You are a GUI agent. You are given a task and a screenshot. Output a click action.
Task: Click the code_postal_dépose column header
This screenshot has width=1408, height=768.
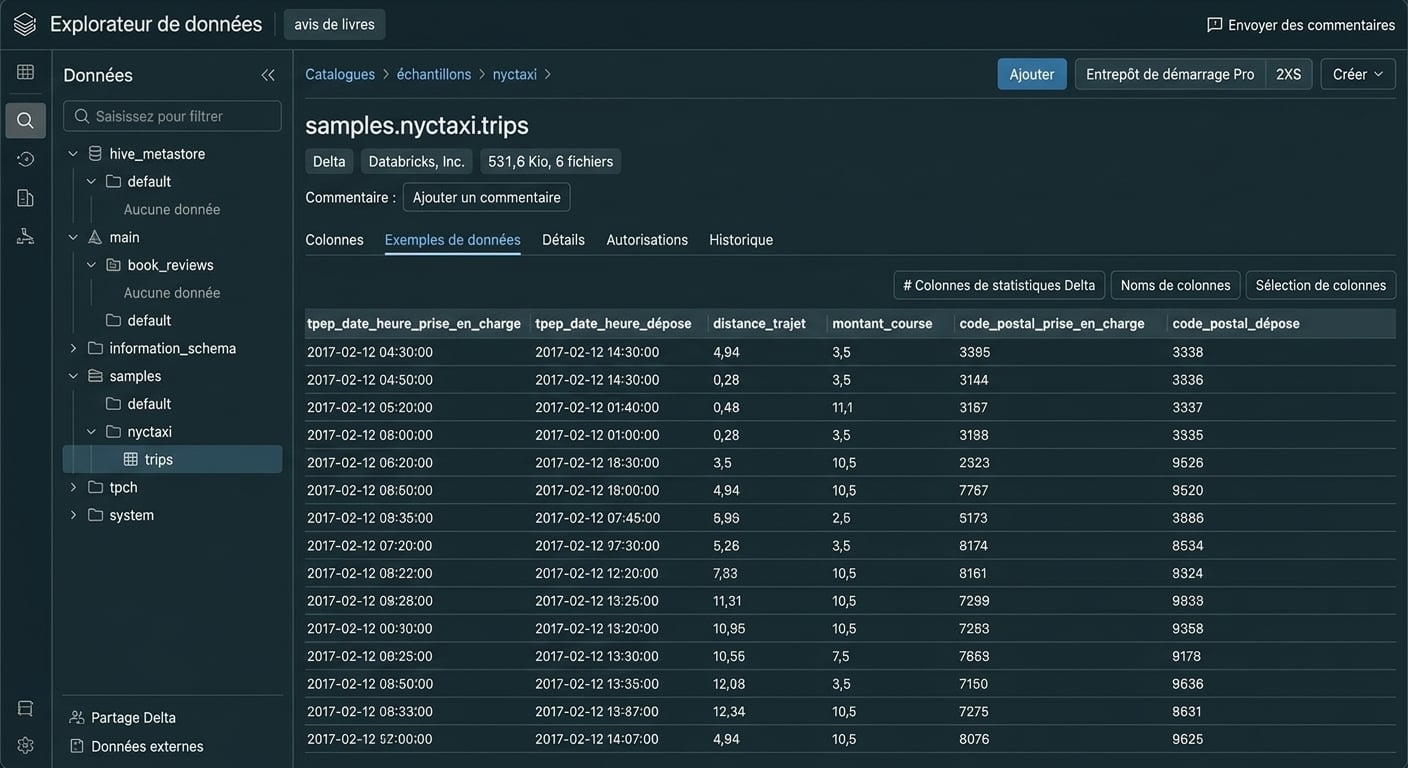(x=1236, y=323)
